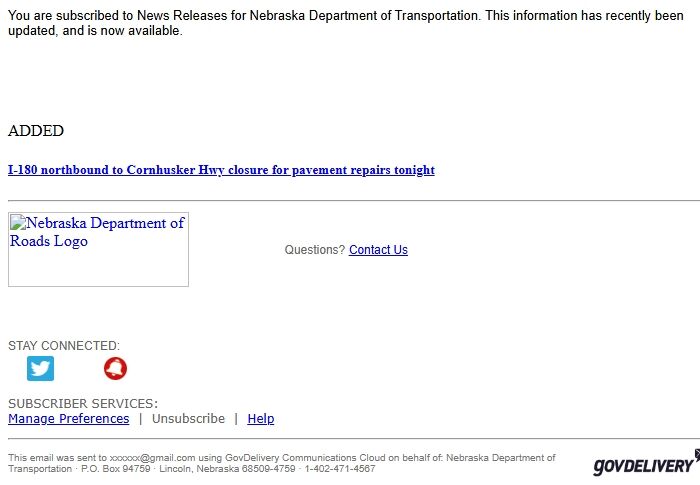Click the red bell notification icon
This screenshot has width=700, height=485.
[115, 368]
